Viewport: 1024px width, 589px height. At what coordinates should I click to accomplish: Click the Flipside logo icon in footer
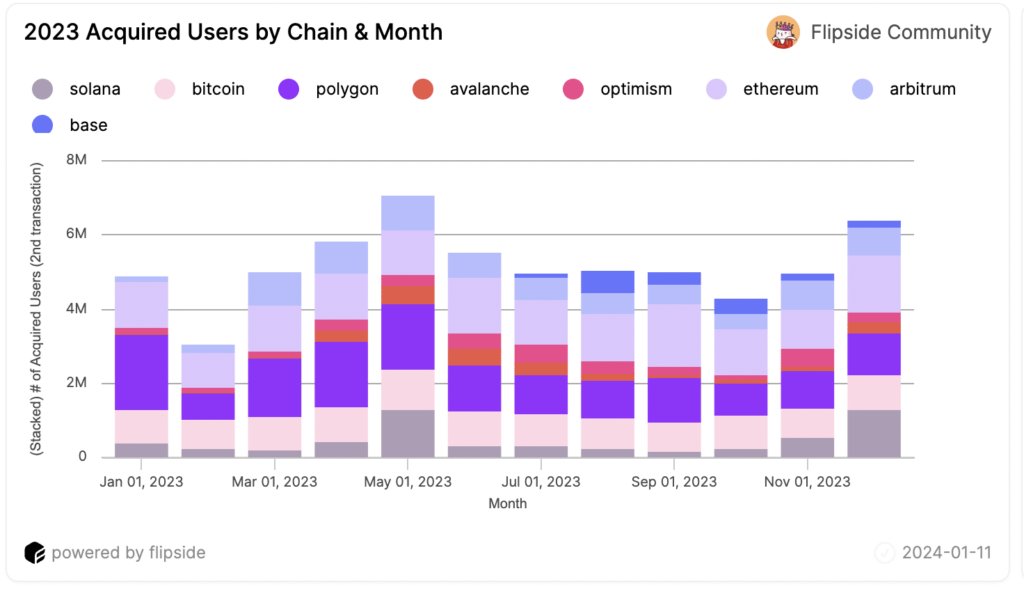click(x=35, y=553)
